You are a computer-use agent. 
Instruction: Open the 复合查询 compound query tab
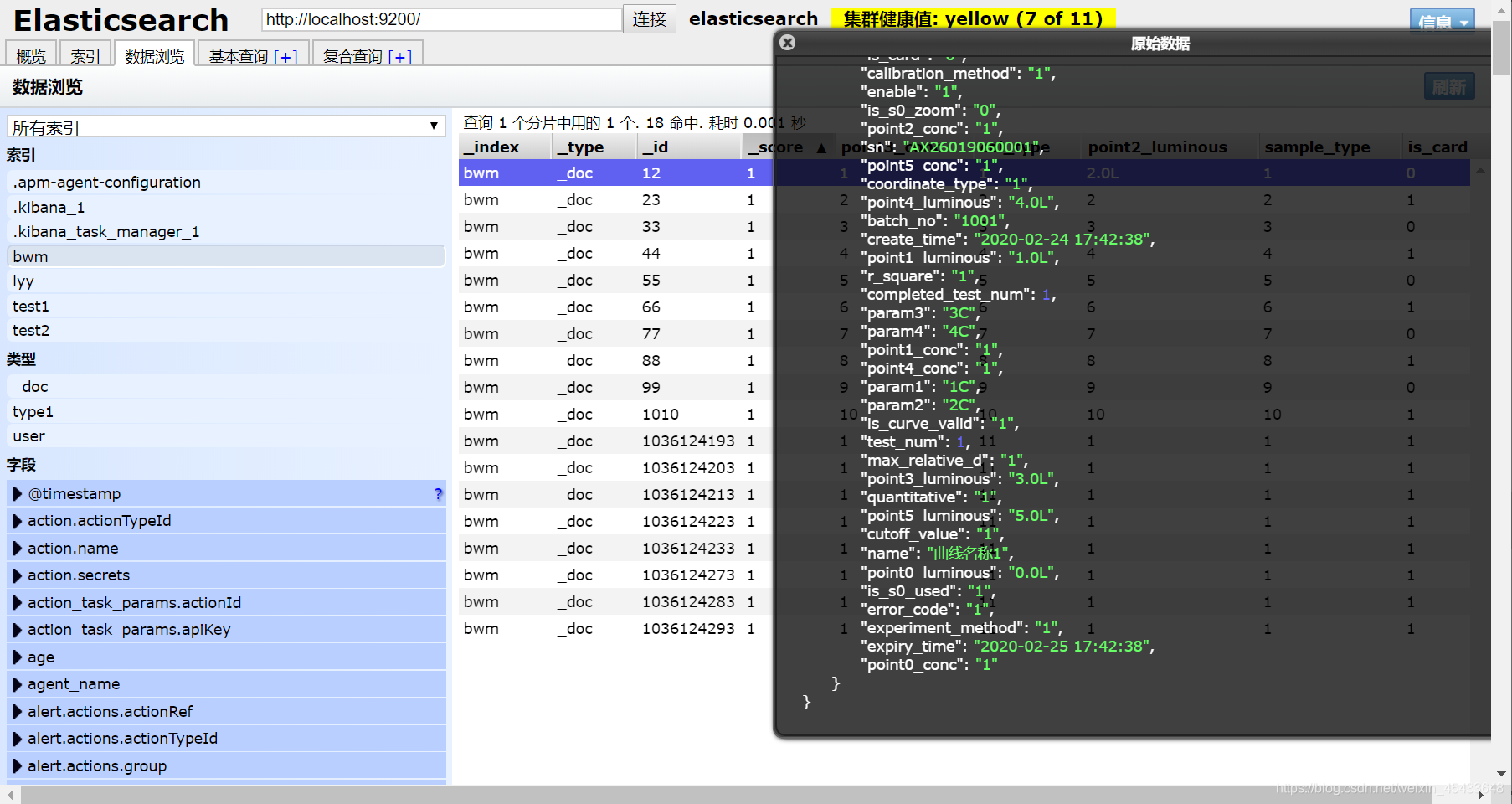368,55
